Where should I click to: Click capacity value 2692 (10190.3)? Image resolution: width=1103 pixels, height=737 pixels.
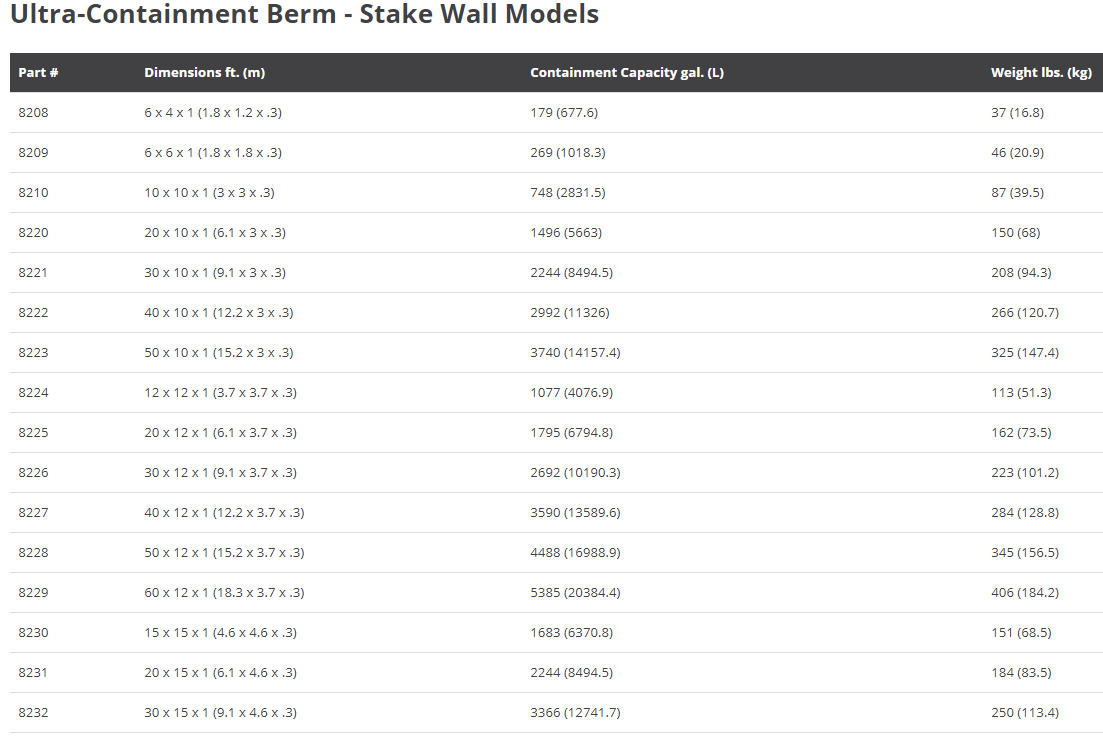click(575, 473)
